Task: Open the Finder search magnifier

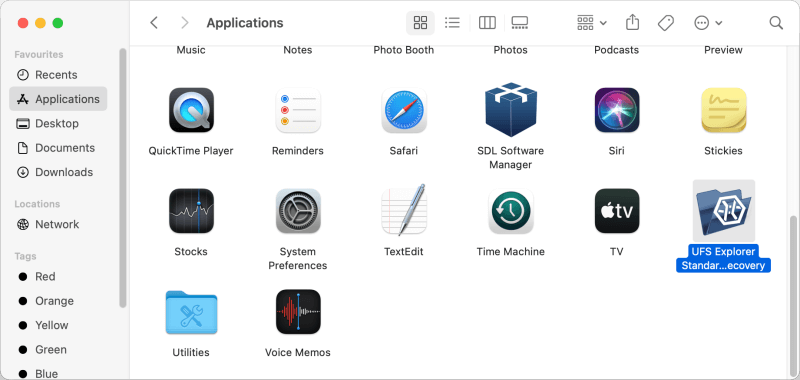Action: (776, 23)
